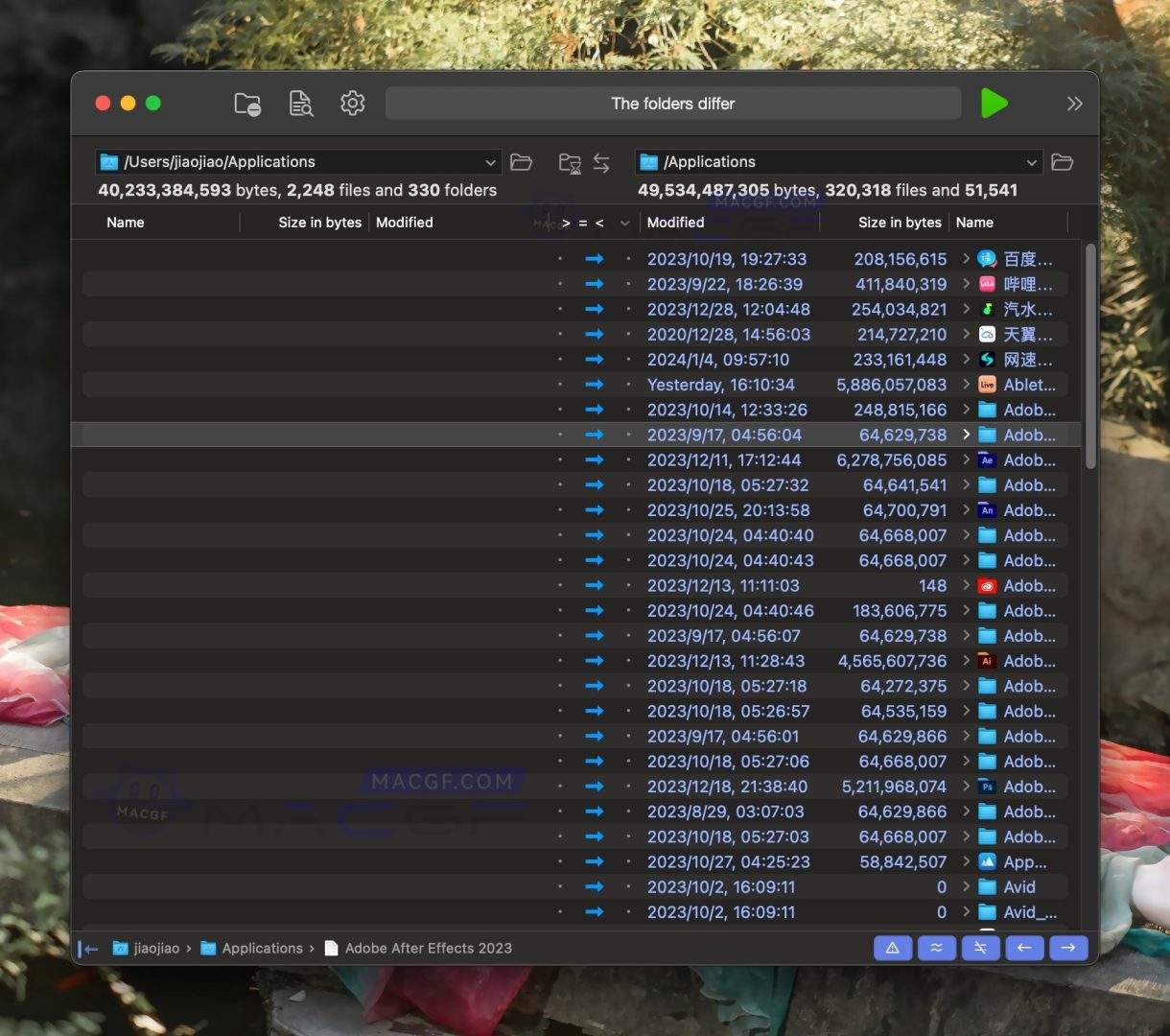Expand the Ablet... row chevron

[967, 385]
